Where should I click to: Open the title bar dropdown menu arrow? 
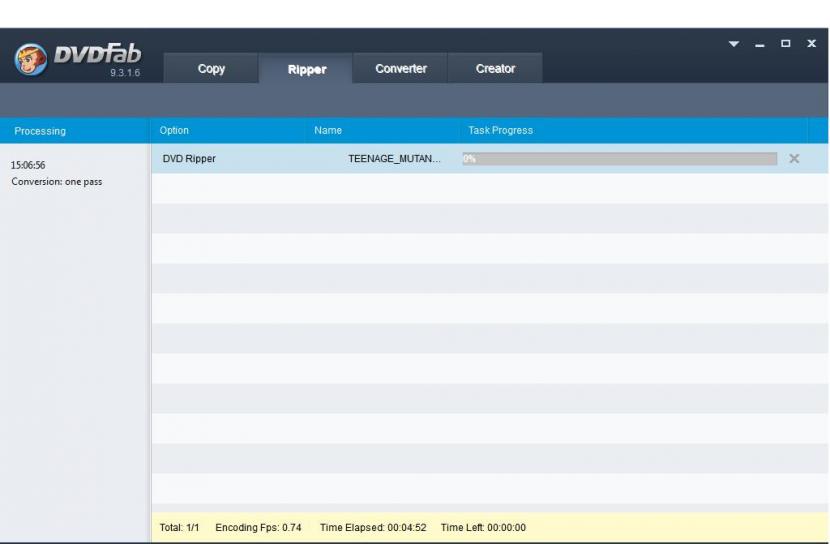(734, 44)
